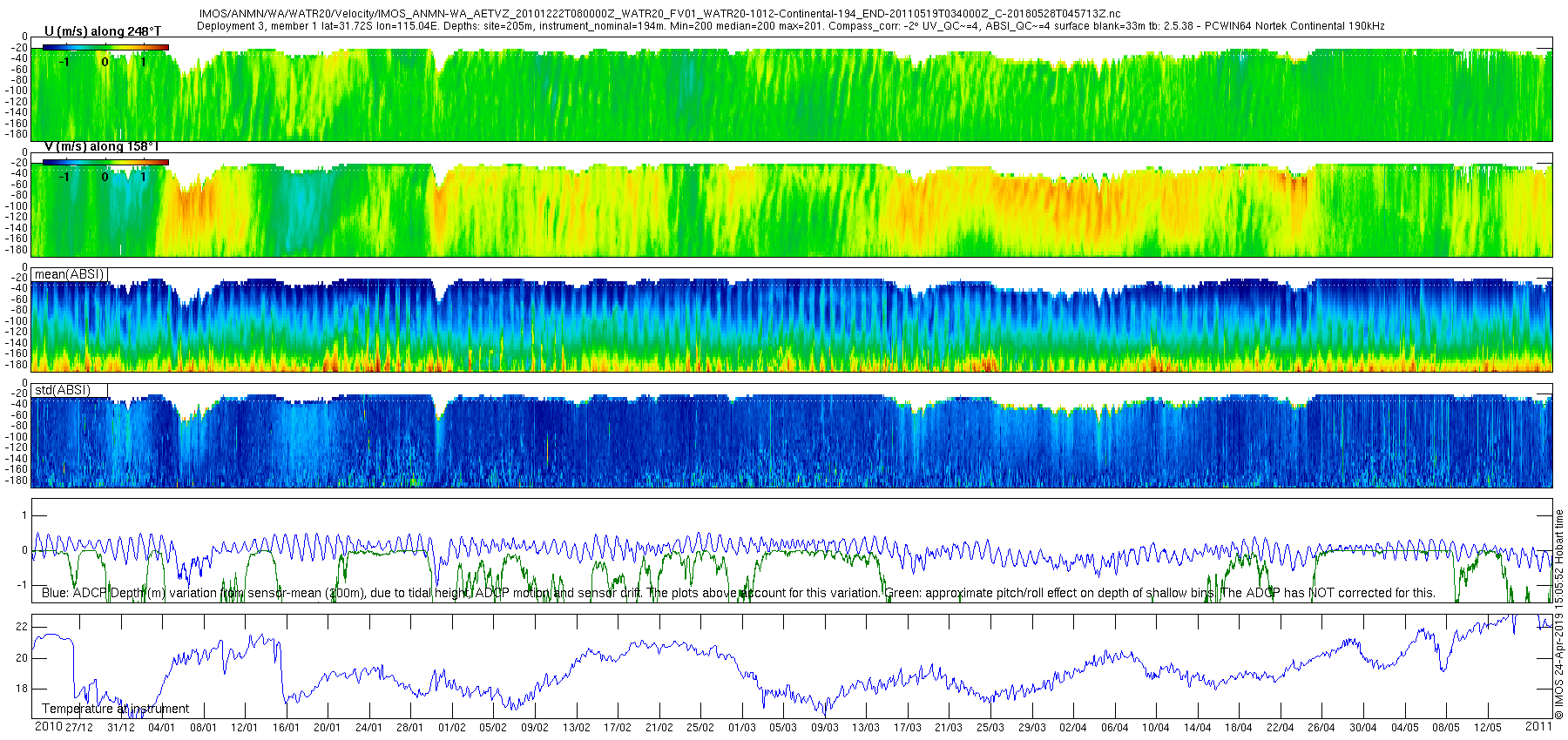The height and width of the screenshot is (740, 1568).
Task: Click the '12/05' date tick label
Action: (x=1488, y=728)
